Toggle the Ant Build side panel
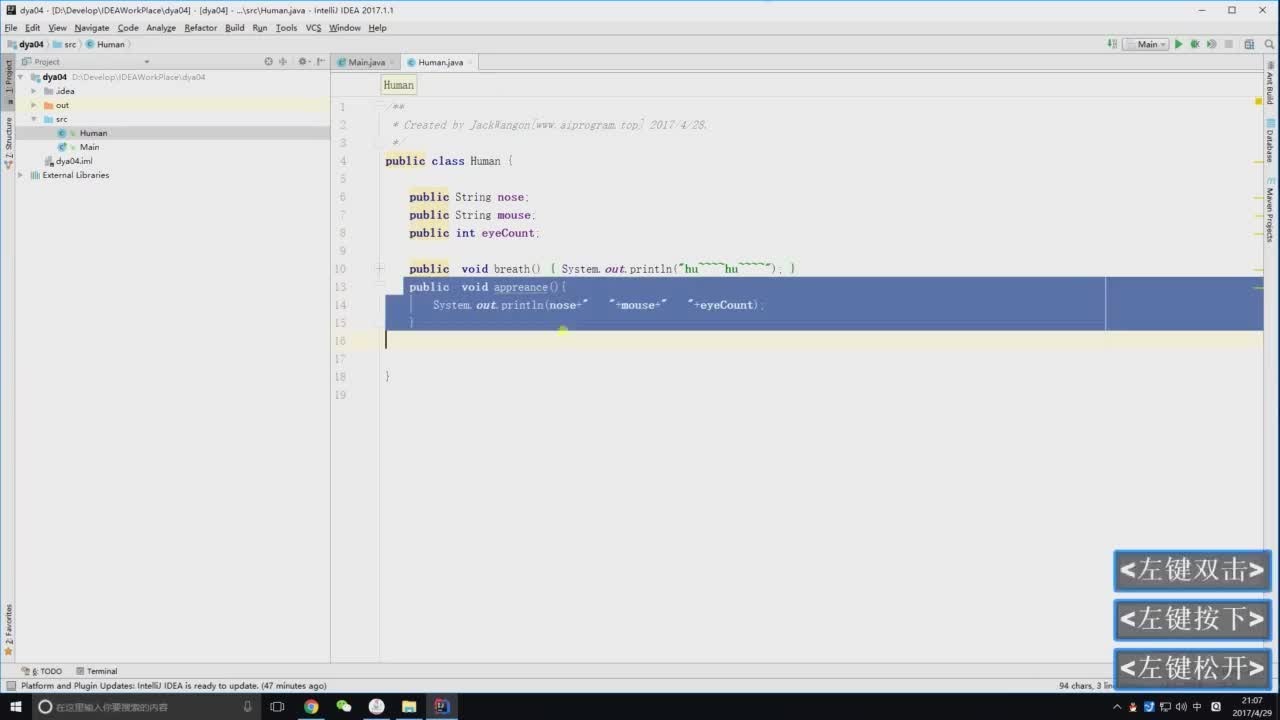This screenshot has width=1280, height=720. click(1270, 83)
